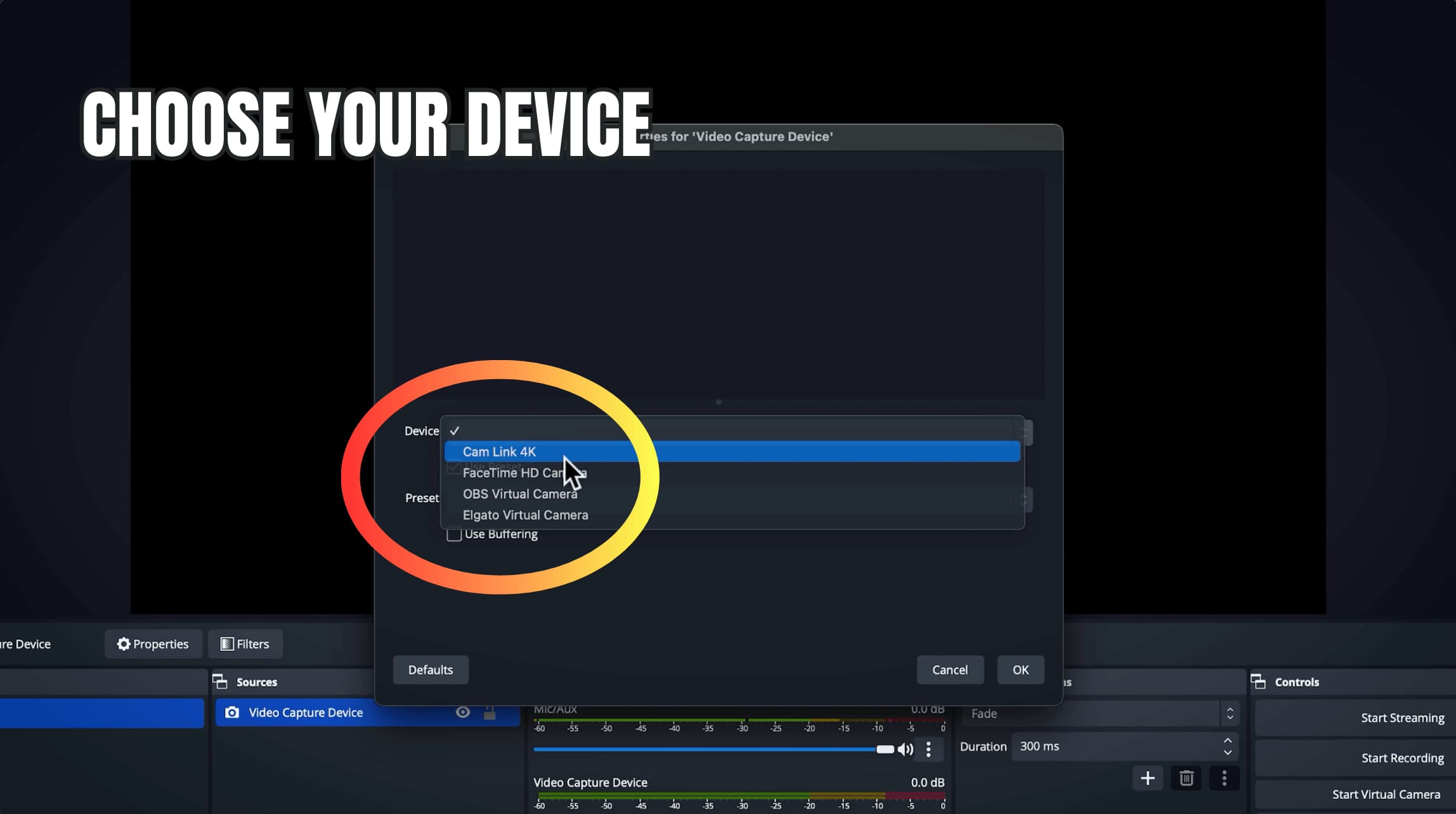Select Elgato Virtual Camera option
The height and width of the screenshot is (814, 1456).
point(732,515)
